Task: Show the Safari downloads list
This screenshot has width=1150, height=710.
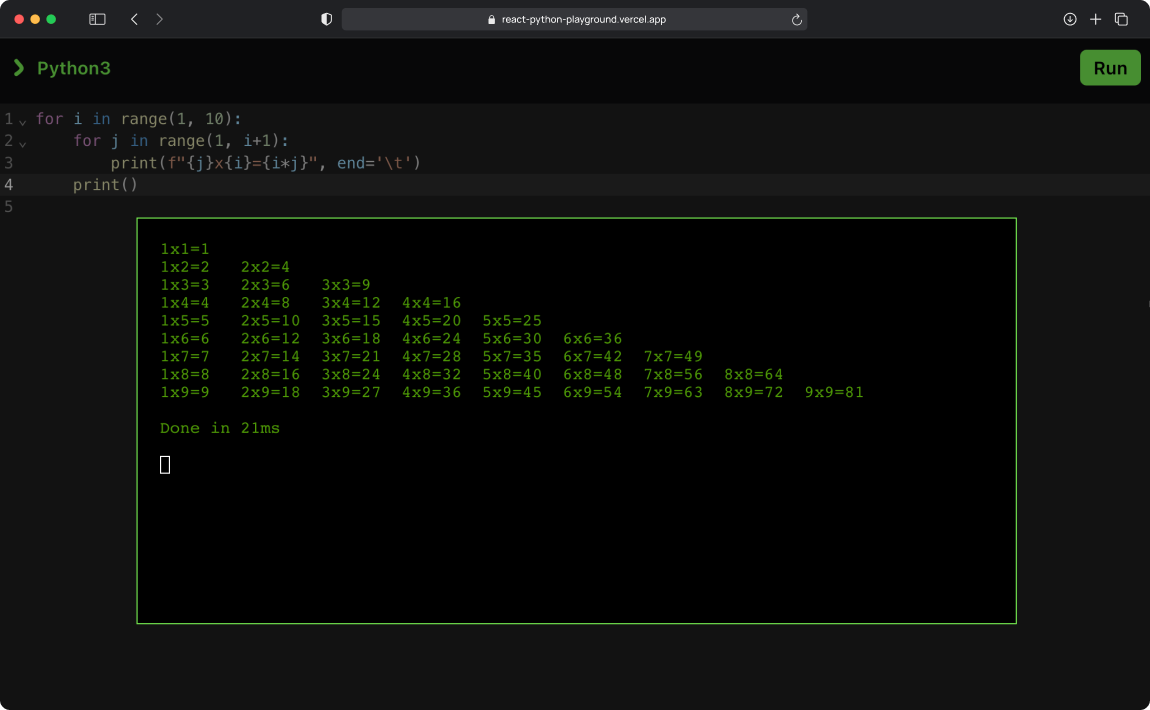Action: 1069,19
